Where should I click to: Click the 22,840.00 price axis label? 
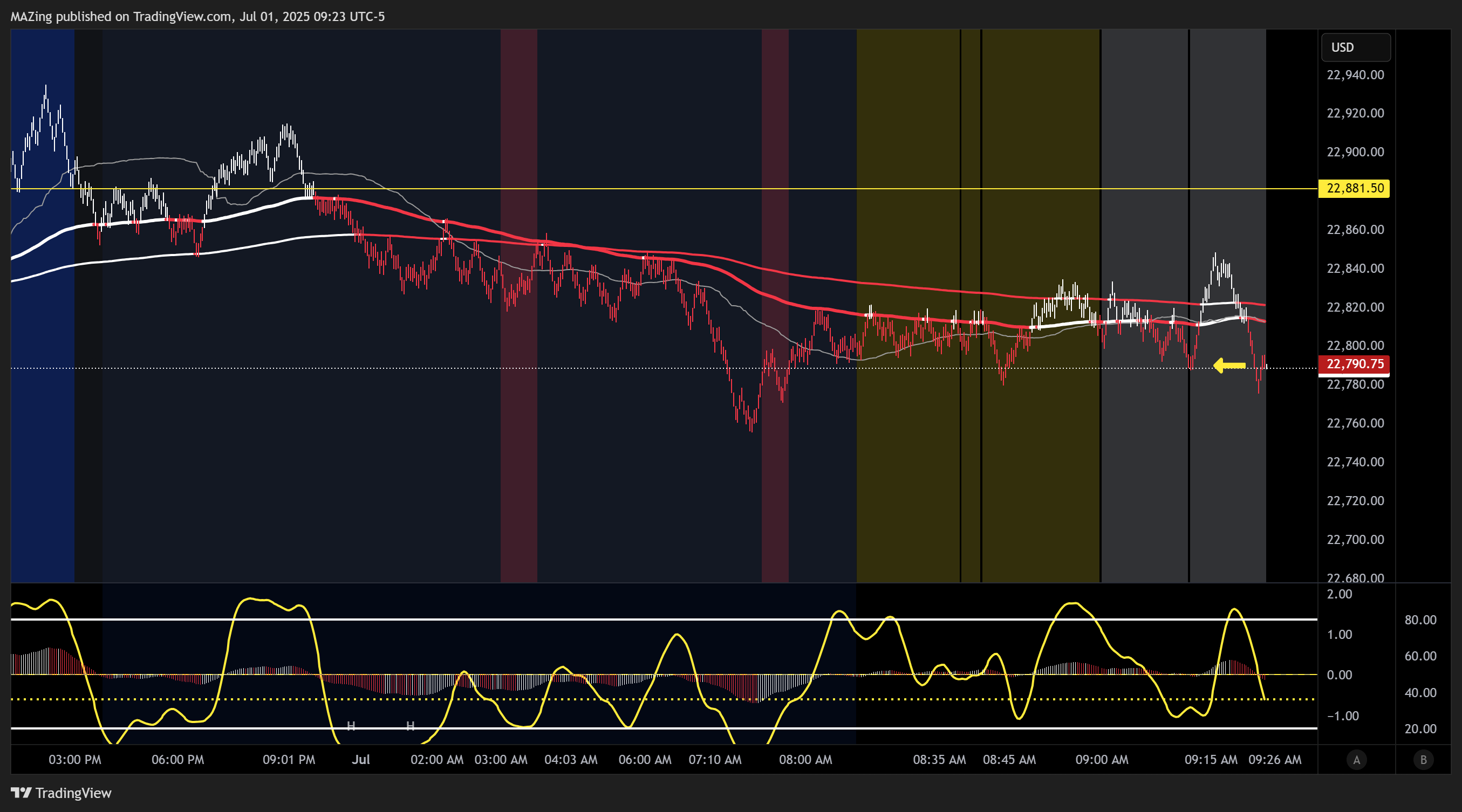coord(1355,268)
